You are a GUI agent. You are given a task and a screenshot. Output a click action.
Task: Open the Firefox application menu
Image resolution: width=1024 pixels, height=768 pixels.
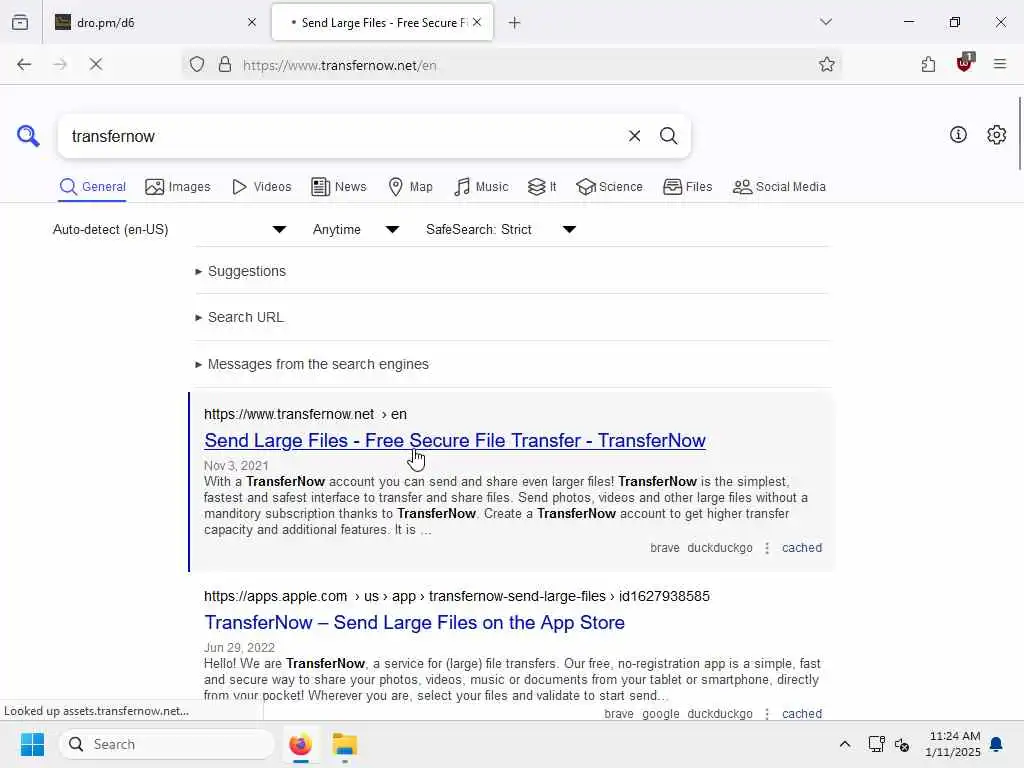click(999, 64)
